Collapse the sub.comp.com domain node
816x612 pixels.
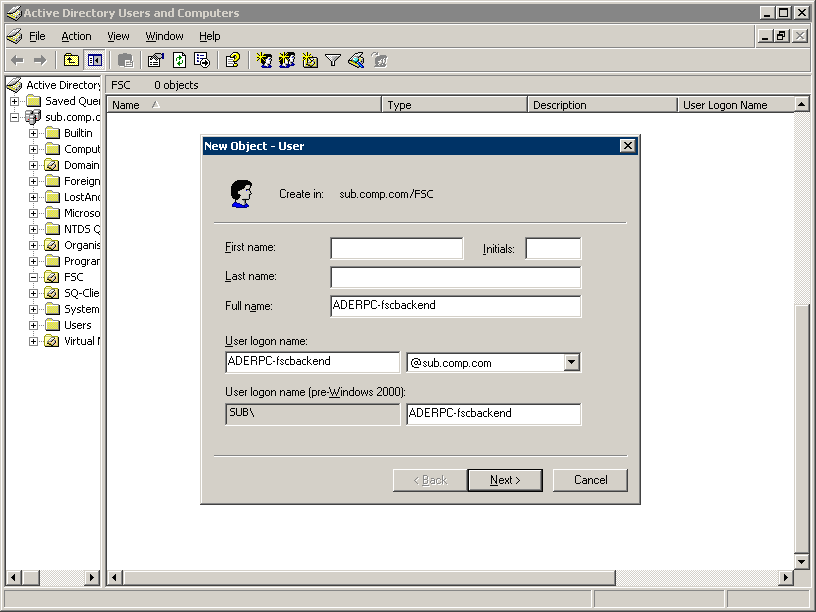pos(14,117)
